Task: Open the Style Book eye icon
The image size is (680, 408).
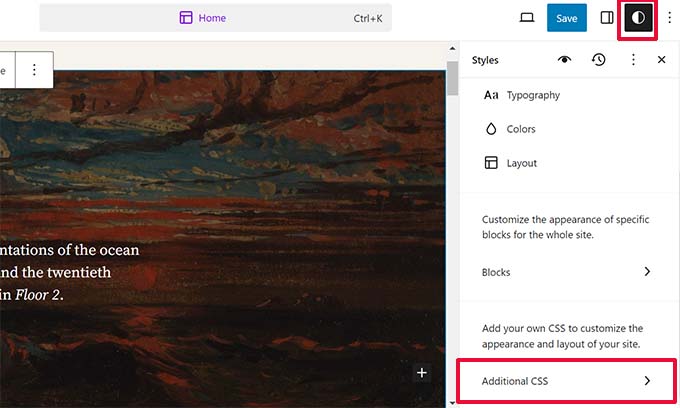Action: point(565,60)
